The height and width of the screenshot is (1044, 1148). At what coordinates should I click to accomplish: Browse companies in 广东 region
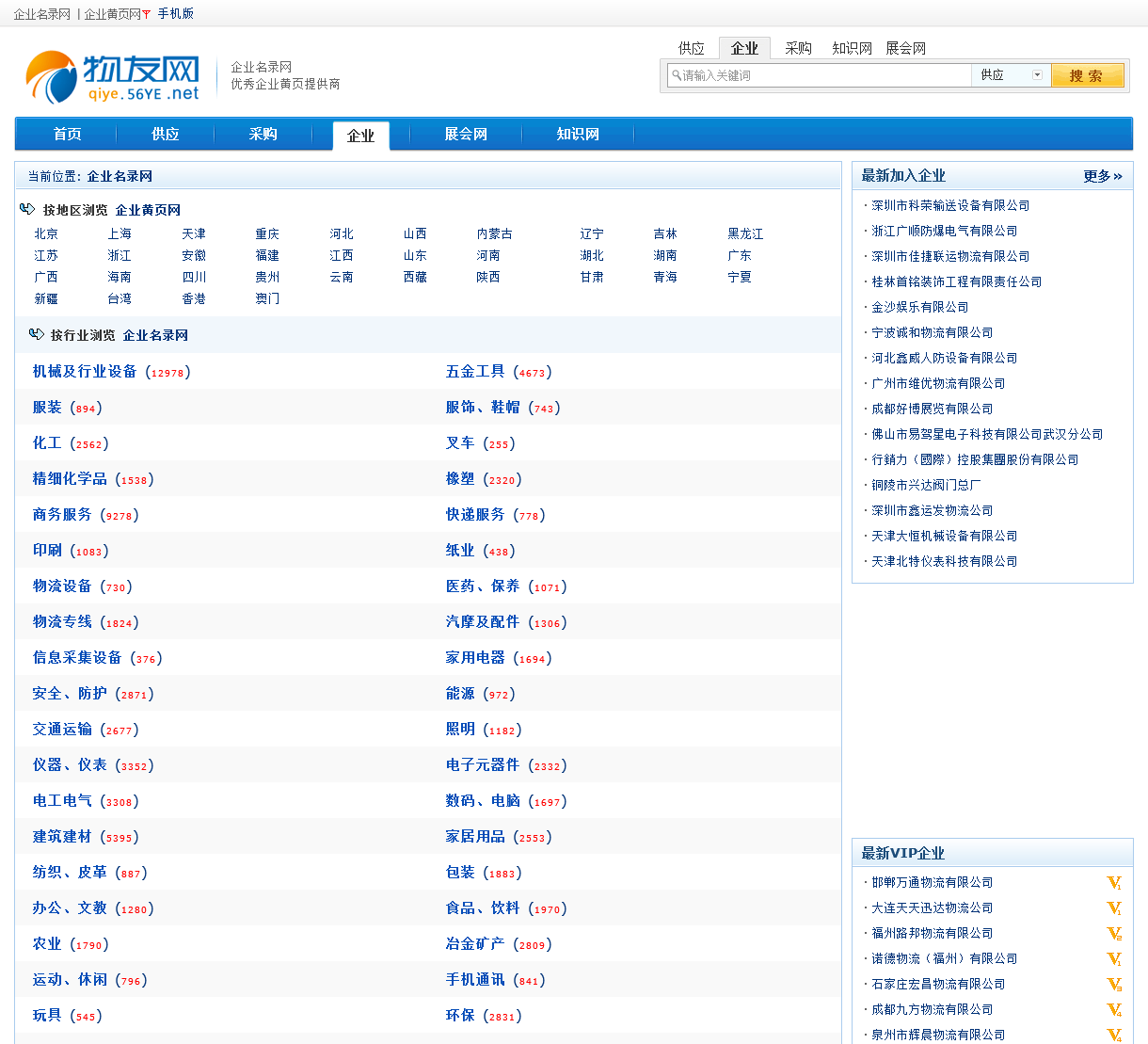[x=739, y=255]
